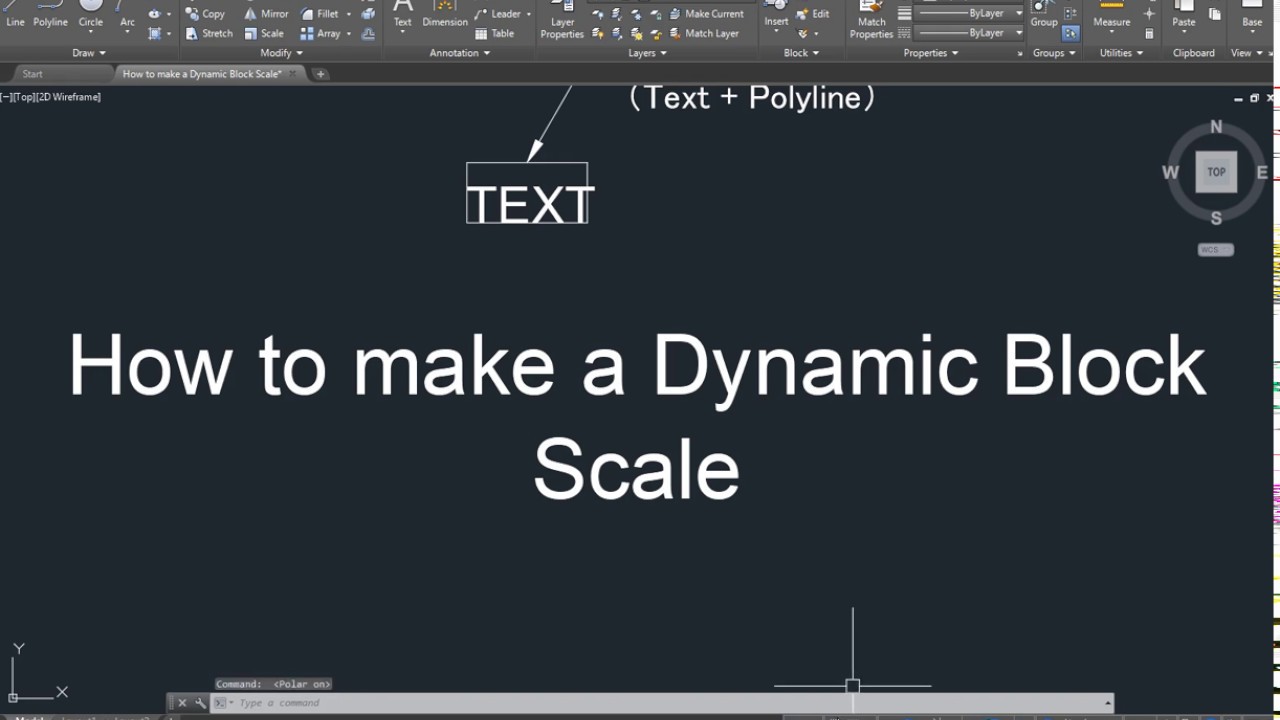This screenshot has height=720, width=1280.
Task: Open the quick calculator icon in Utilities
Action: point(1149,33)
